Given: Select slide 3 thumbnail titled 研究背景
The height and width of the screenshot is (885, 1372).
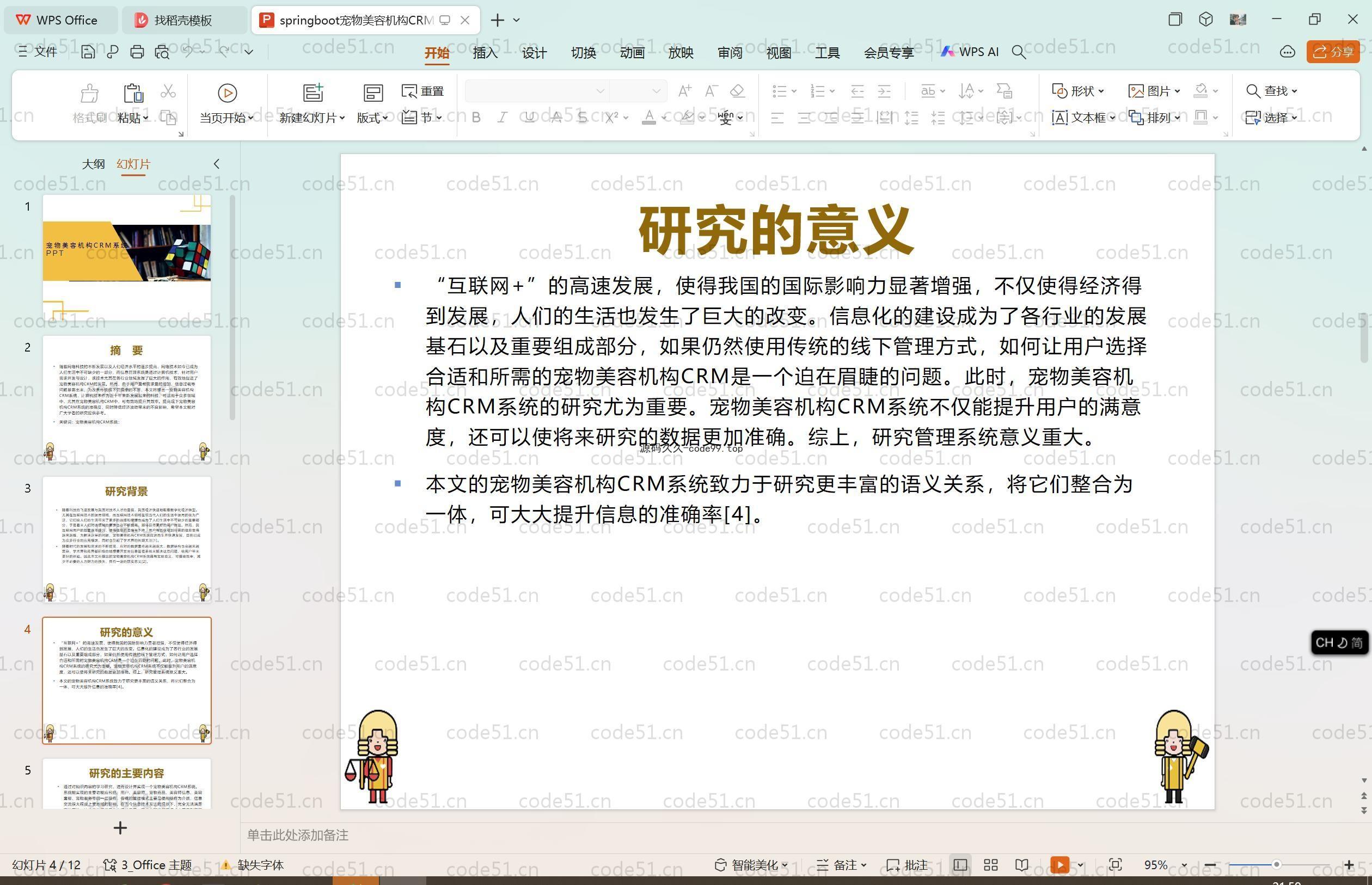Looking at the screenshot, I should [x=126, y=539].
